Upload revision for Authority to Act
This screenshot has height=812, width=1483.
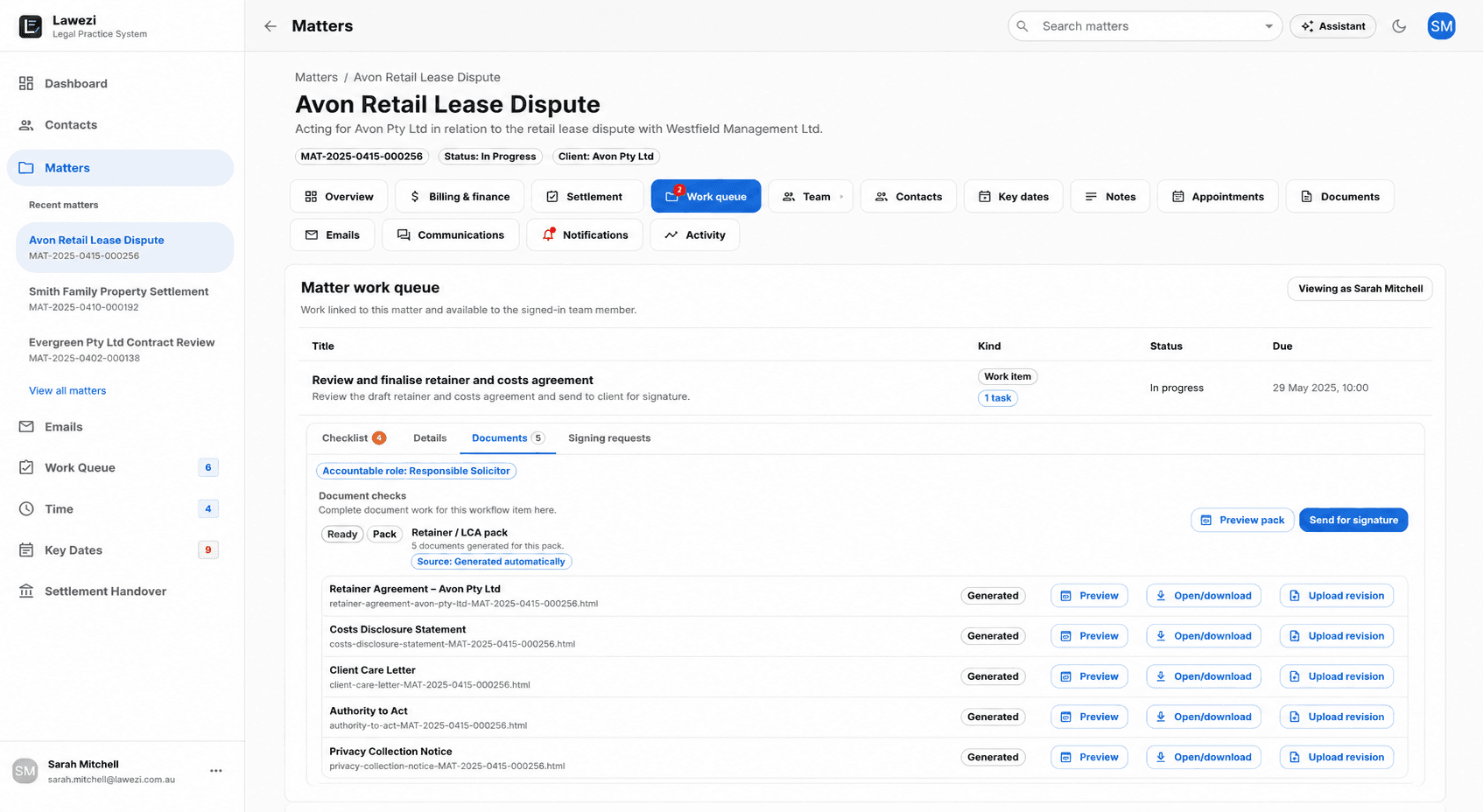[1337, 717]
